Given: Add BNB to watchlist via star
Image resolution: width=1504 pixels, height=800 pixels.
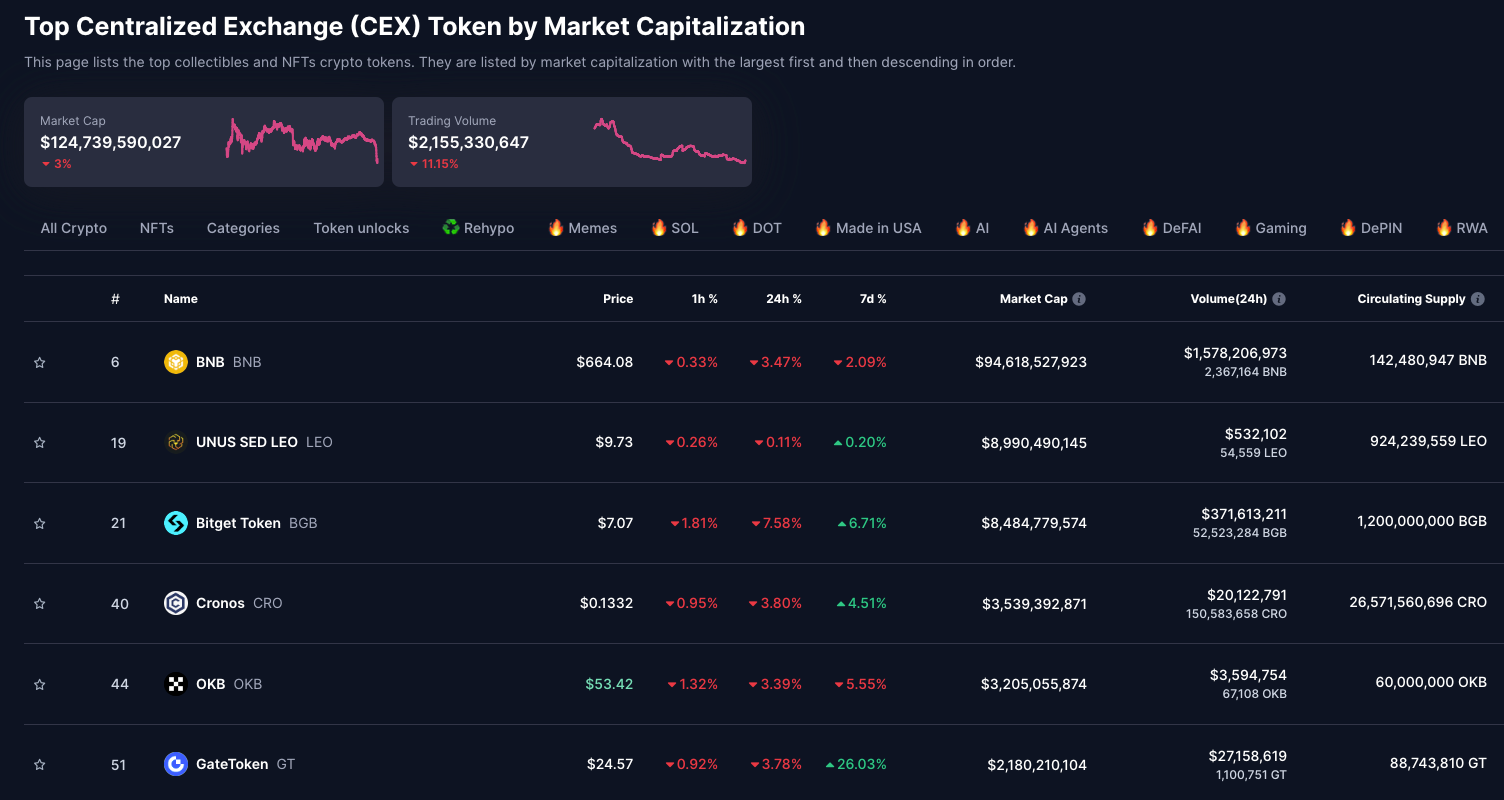Looking at the screenshot, I should [39, 362].
